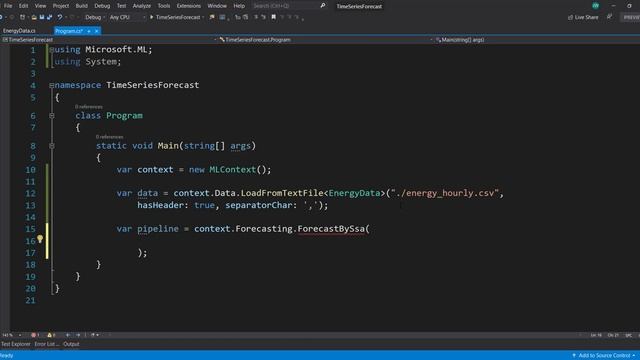Click the MLContext type name

[233, 169]
